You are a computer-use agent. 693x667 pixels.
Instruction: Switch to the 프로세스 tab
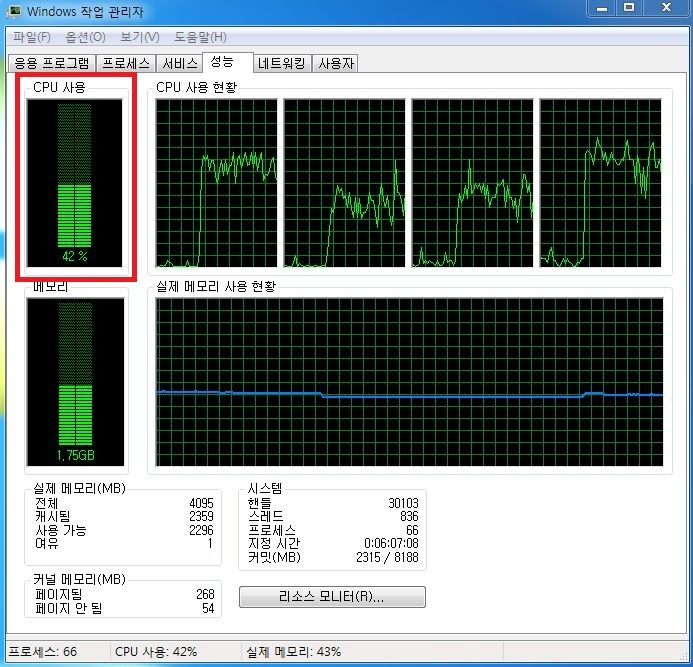126,63
